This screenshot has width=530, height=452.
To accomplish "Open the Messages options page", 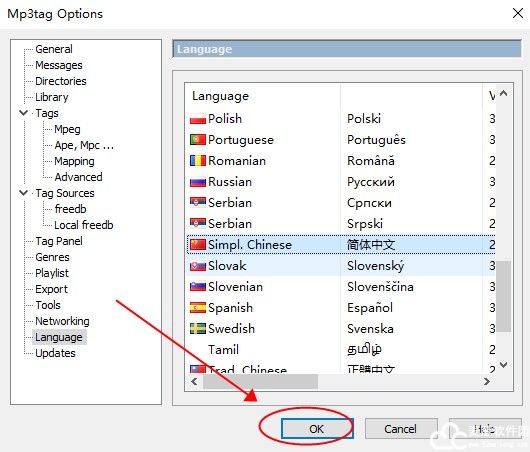I will tap(59, 65).
